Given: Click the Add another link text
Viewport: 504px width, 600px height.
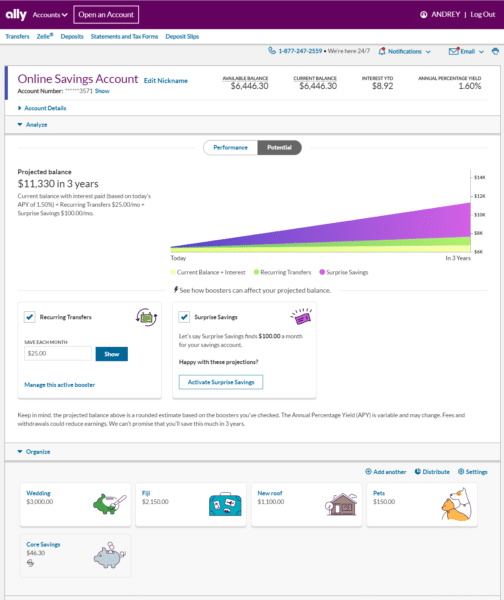Looking at the screenshot, I should (x=390, y=472).
